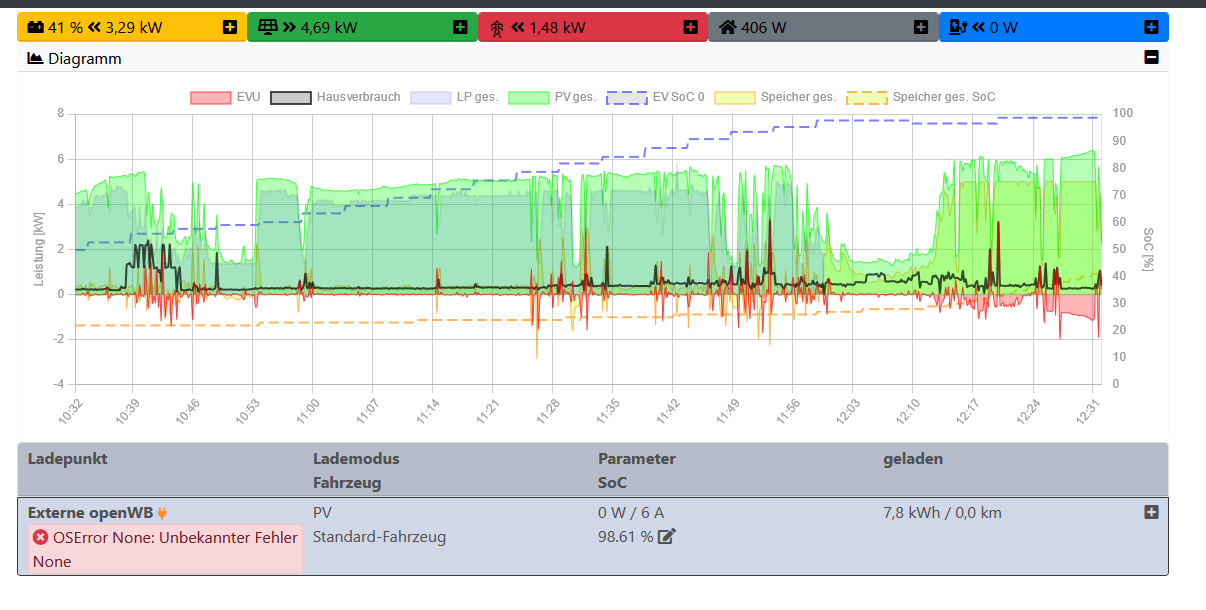Screen dimensions: 1206x610
Task: Click the orange plug icon beside Externe openWB
Action: point(162,513)
